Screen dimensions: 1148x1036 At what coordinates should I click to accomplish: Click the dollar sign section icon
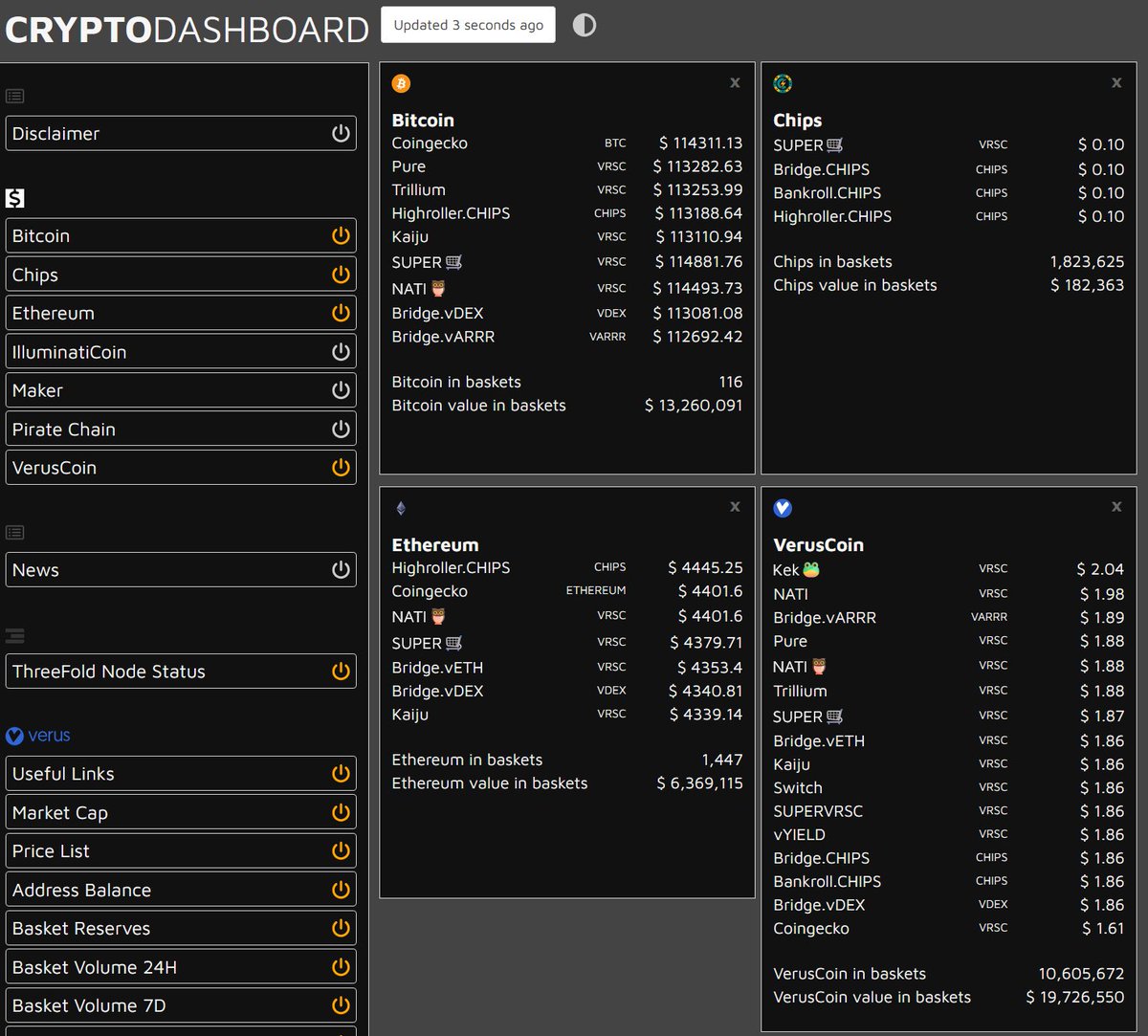click(14, 198)
